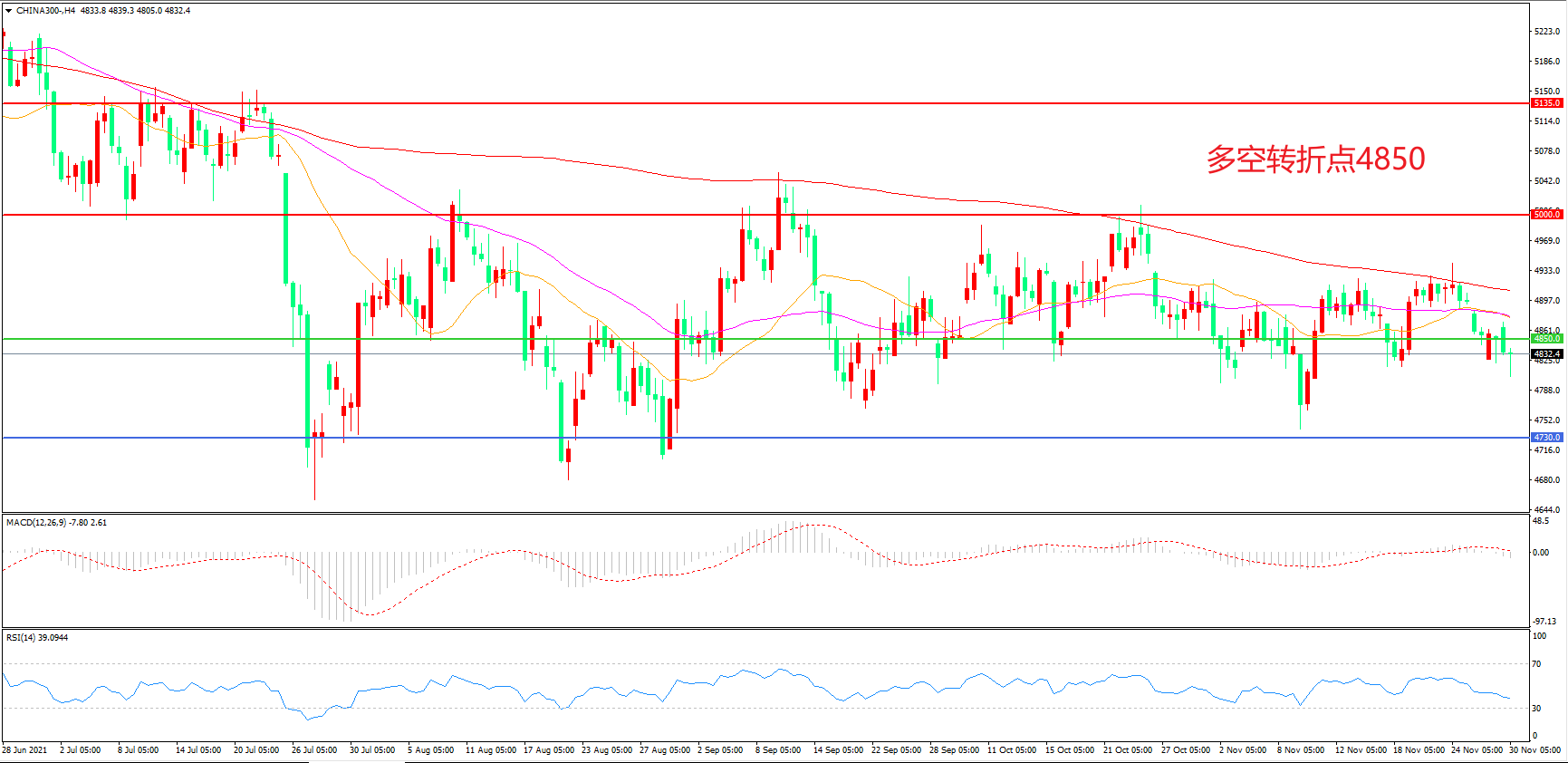Click the black 4832.4 current price label

click(x=1546, y=354)
